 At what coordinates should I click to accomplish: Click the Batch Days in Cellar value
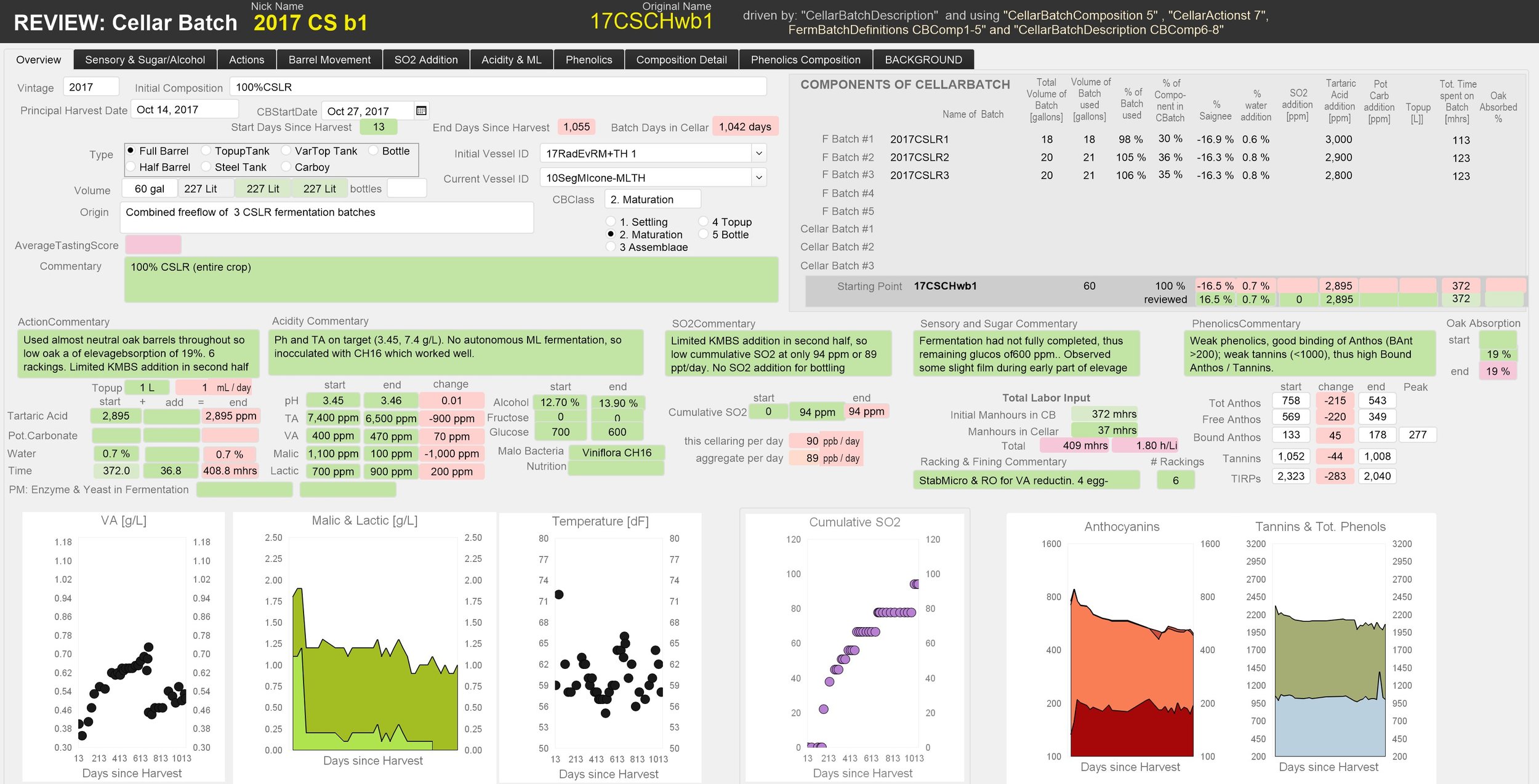(x=745, y=127)
